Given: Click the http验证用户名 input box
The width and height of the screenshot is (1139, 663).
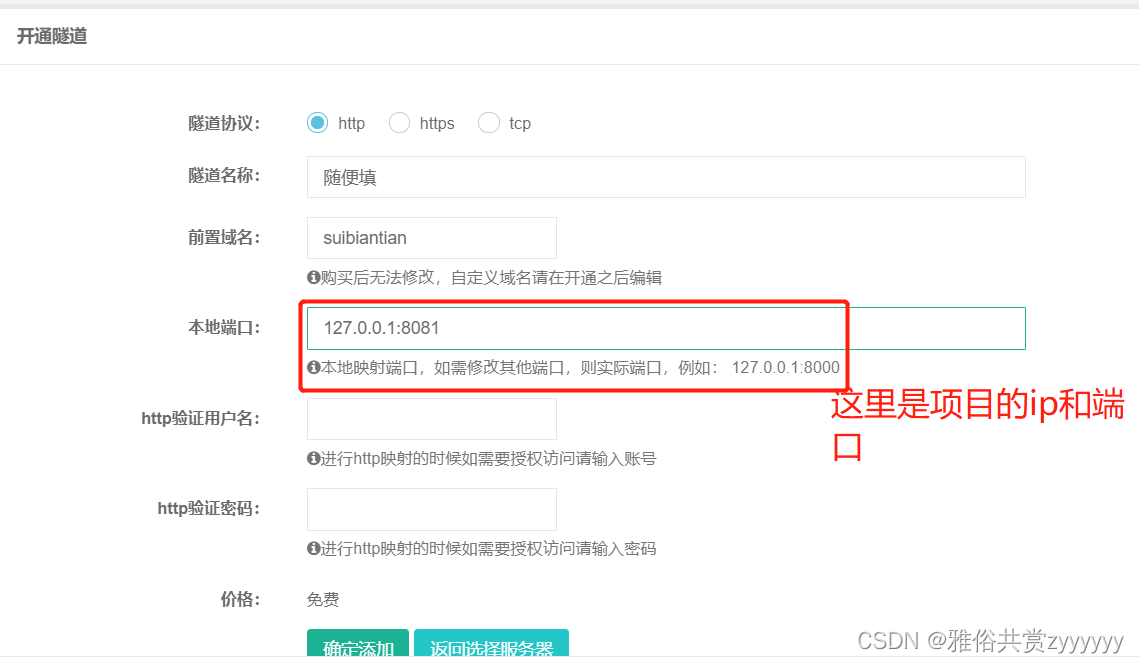Looking at the screenshot, I should pos(431,419).
